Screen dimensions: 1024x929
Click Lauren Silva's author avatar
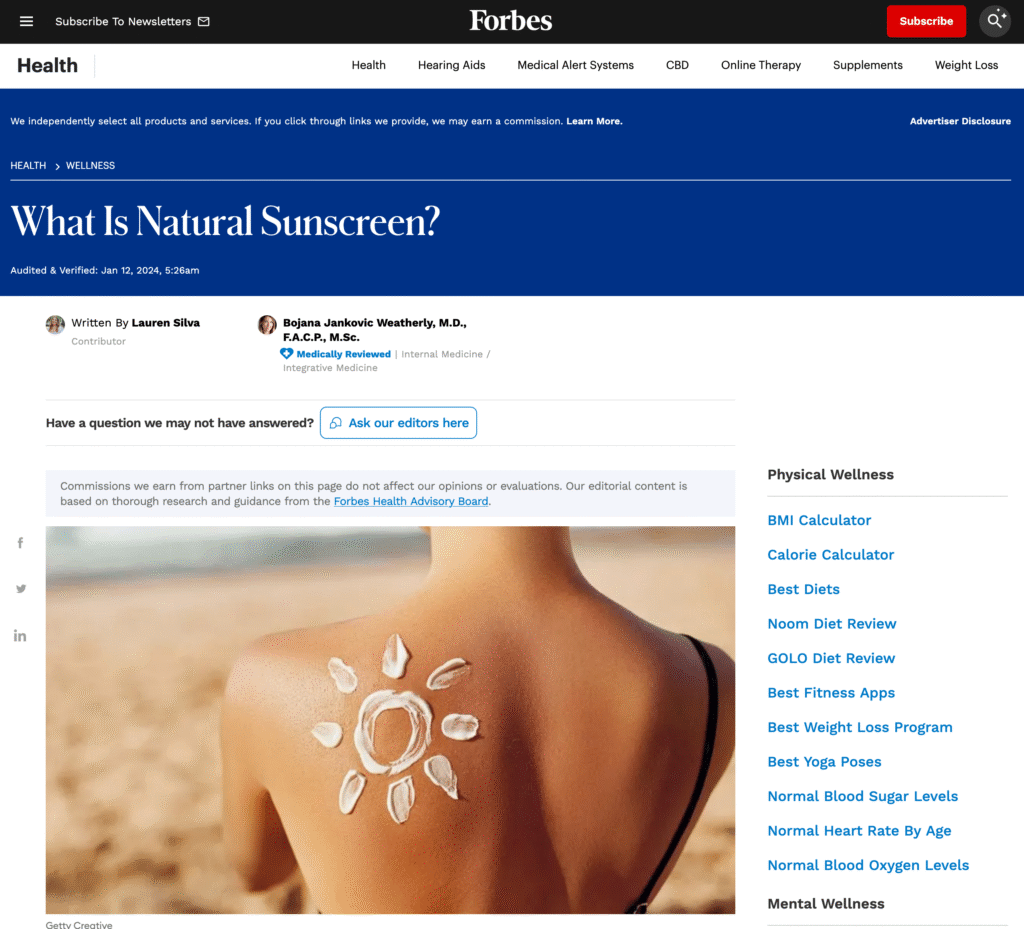[x=56, y=324]
